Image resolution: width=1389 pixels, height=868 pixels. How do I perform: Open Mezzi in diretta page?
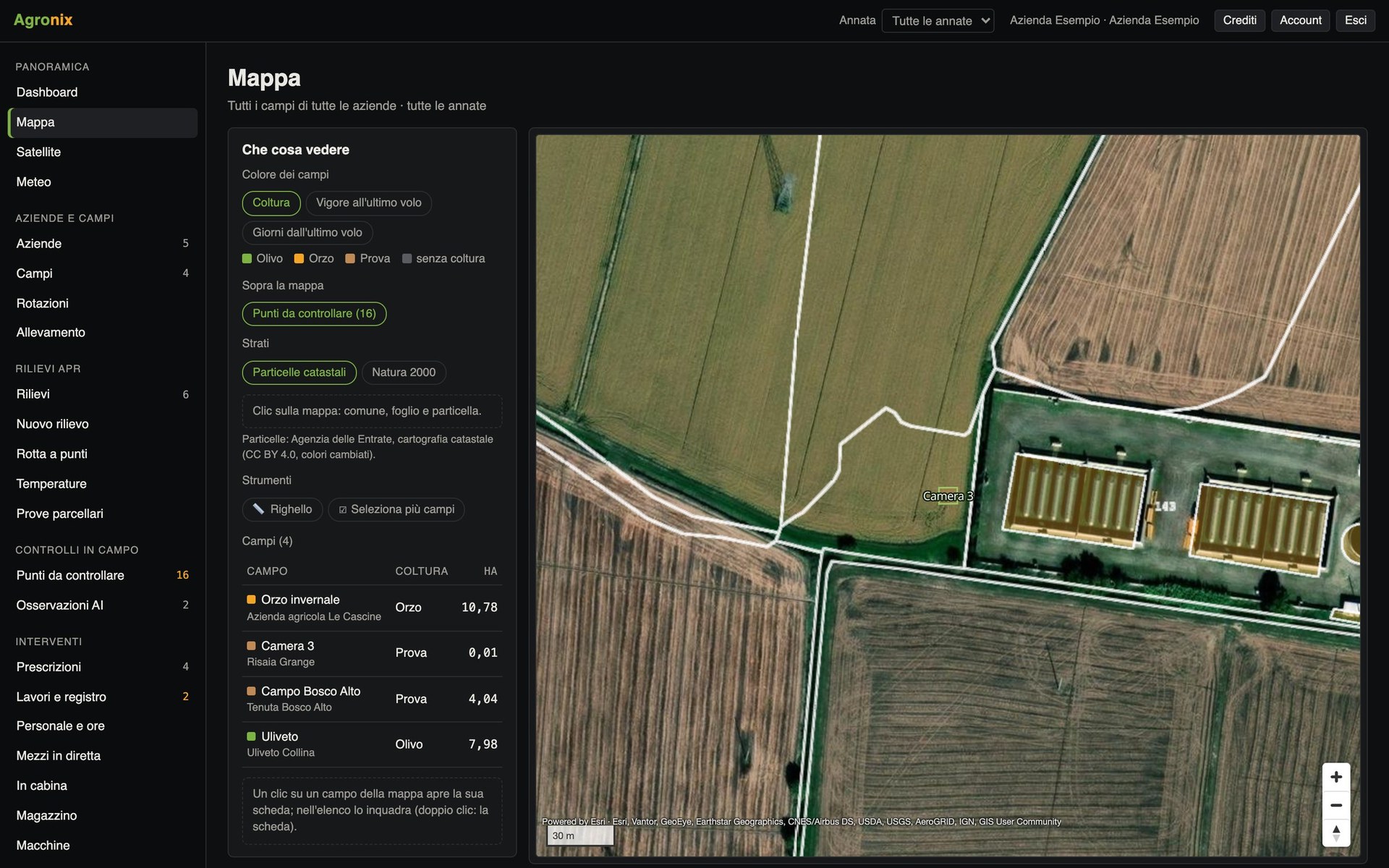pos(103,756)
